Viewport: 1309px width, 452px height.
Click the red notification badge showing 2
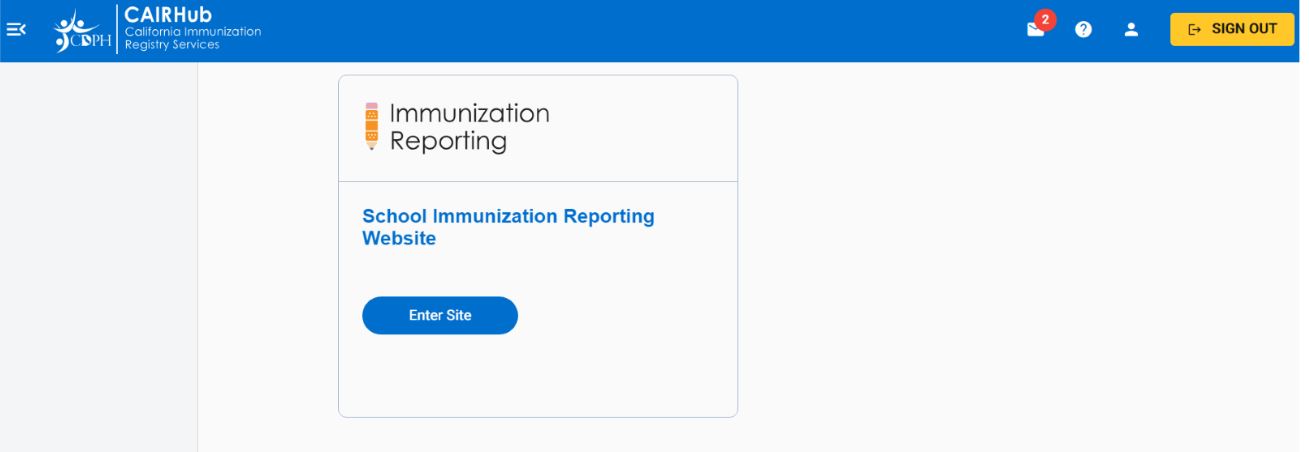coord(1045,19)
